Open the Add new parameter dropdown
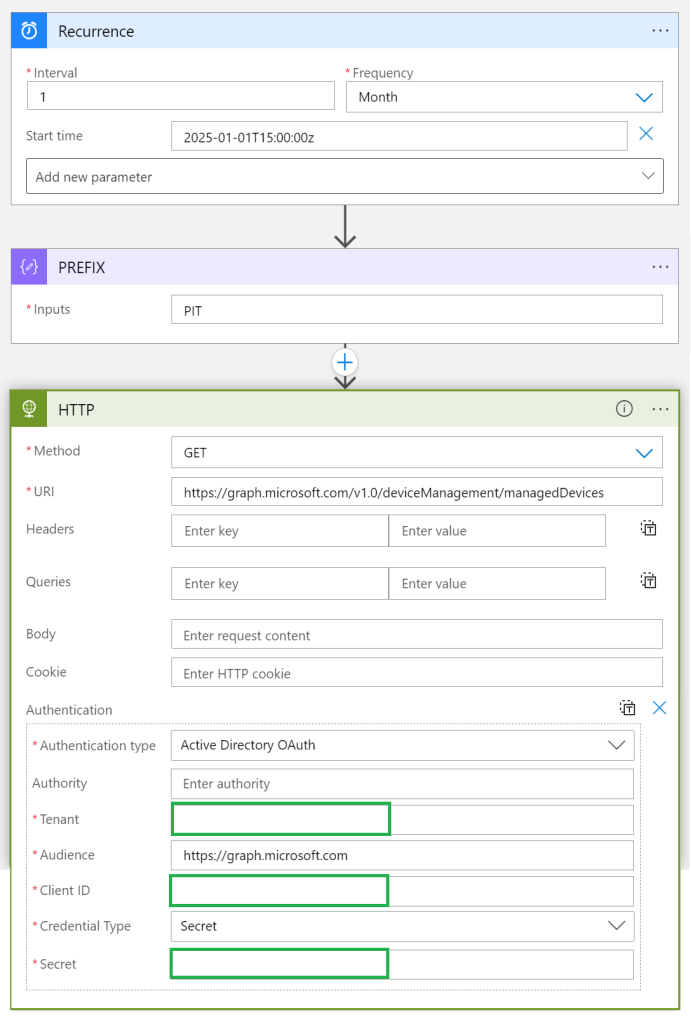The height and width of the screenshot is (1024, 691). (x=344, y=176)
